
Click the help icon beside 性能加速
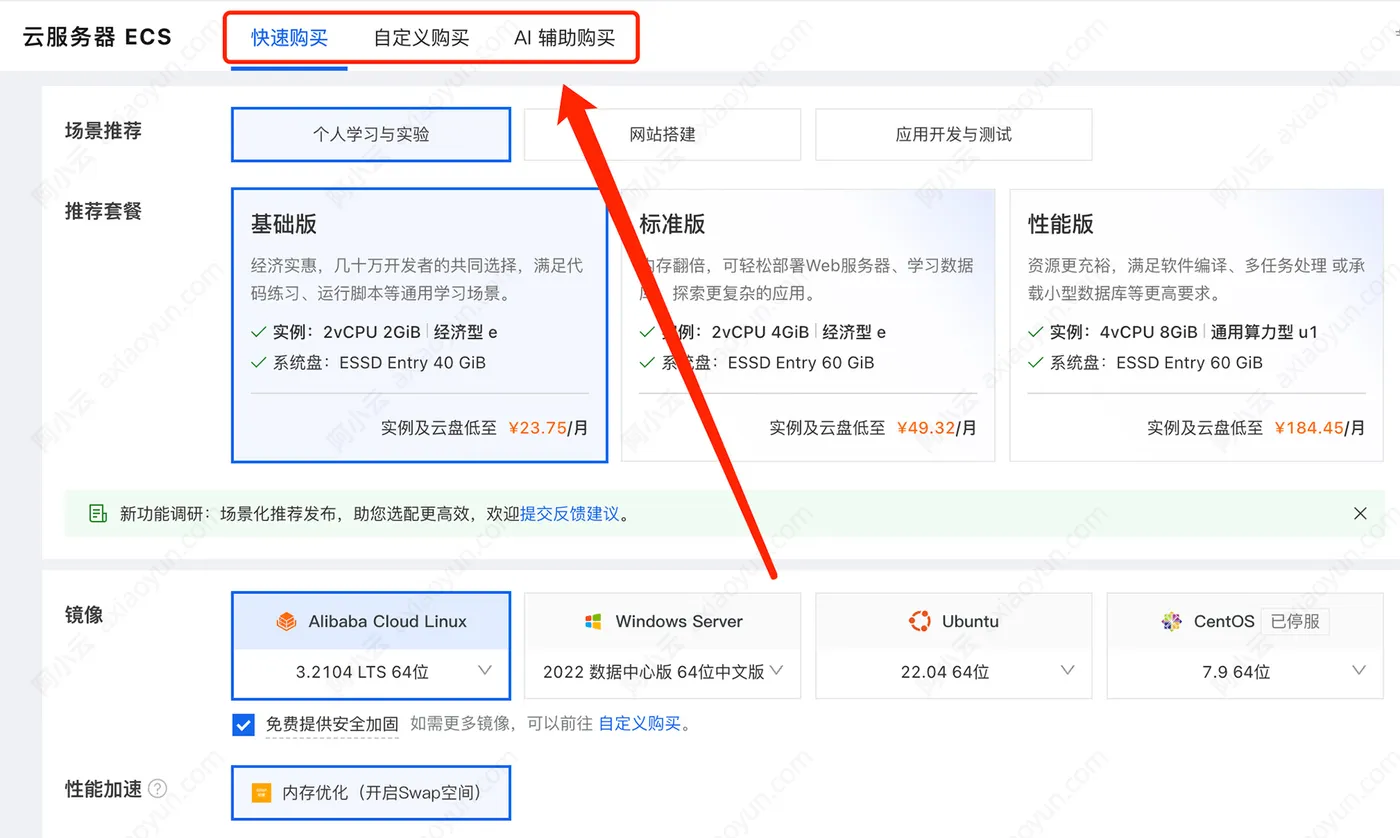[x=157, y=789]
